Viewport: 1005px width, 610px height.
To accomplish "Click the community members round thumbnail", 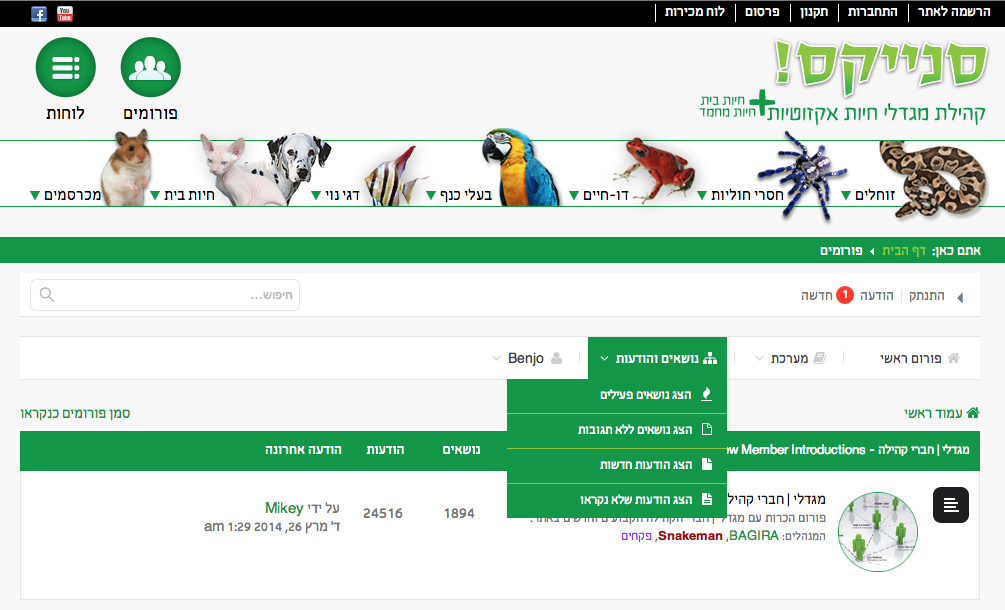I will pyautogui.click(x=877, y=531).
